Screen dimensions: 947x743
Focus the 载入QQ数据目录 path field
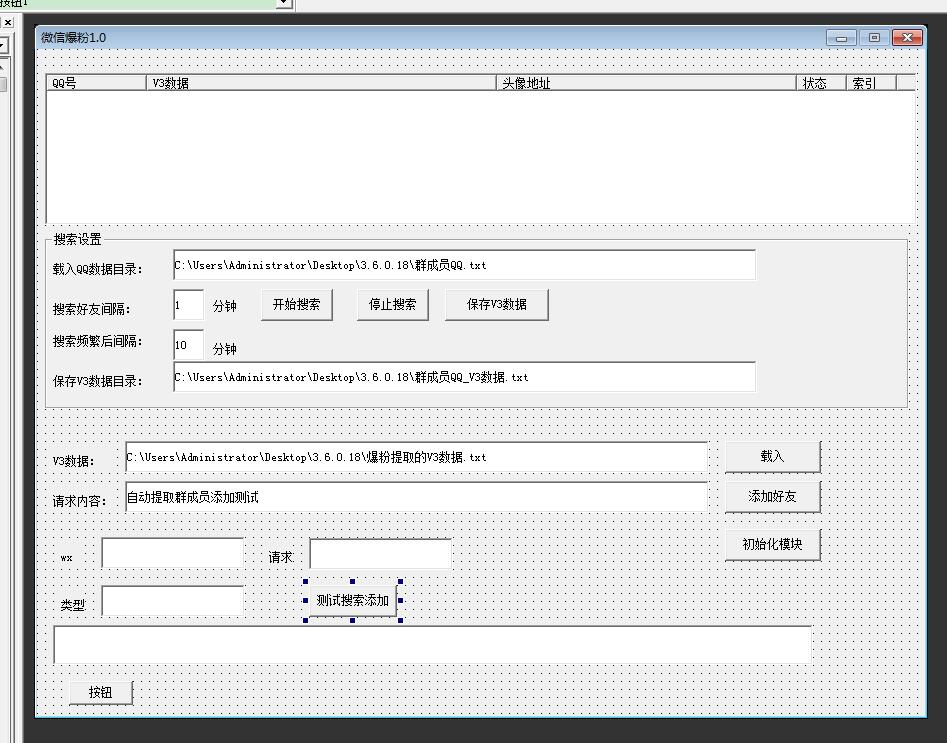pos(464,265)
